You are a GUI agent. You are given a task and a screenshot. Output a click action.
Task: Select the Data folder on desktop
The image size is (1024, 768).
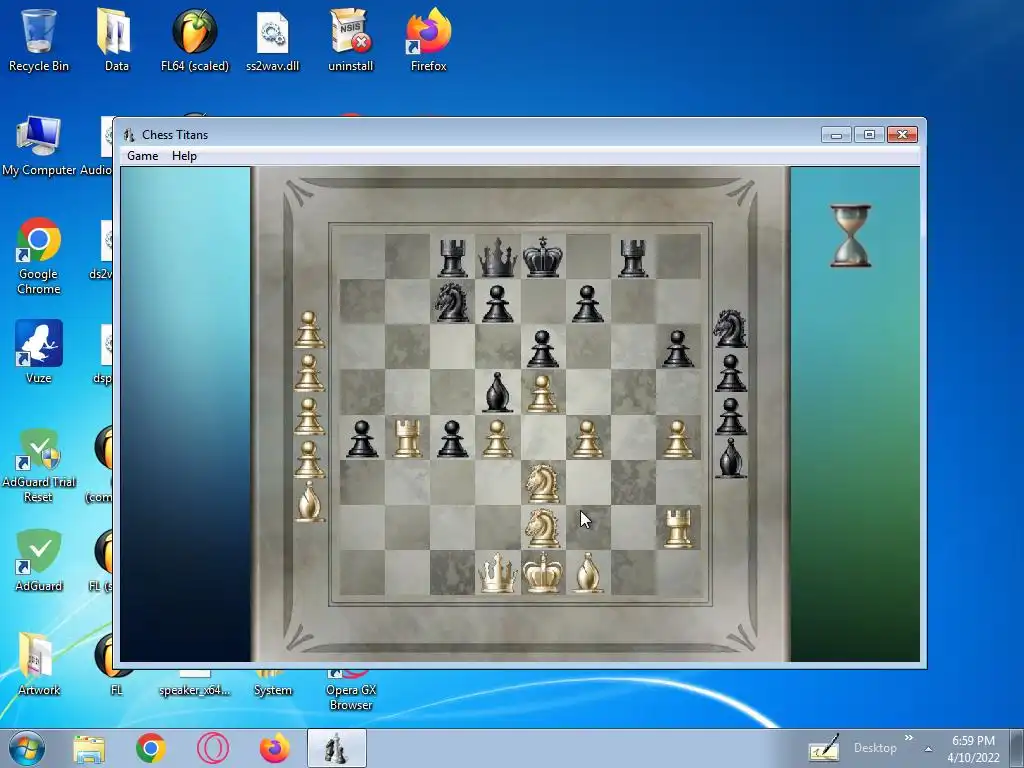tap(116, 39)
